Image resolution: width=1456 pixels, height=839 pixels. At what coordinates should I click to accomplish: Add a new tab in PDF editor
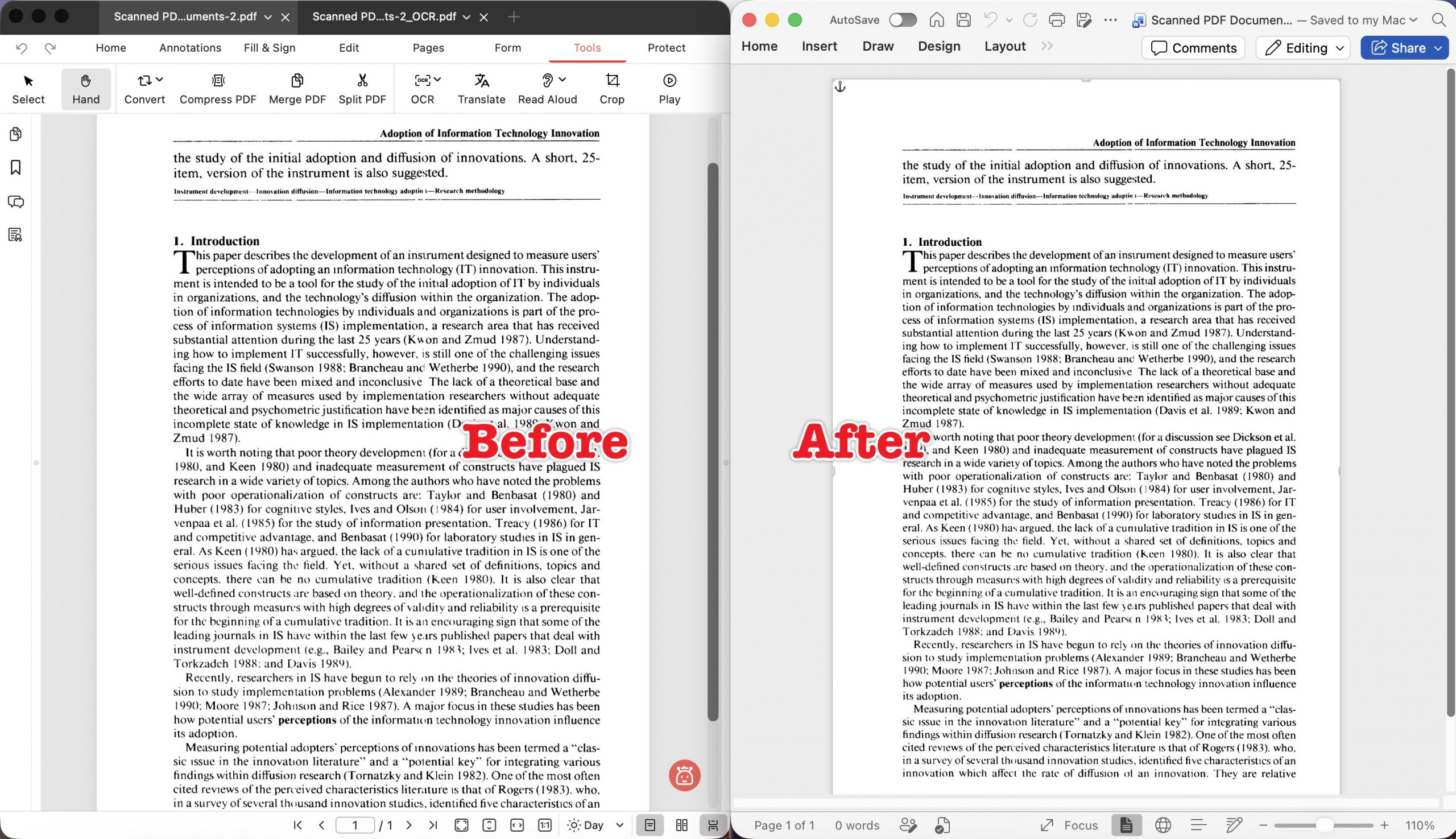click(514, 17)
